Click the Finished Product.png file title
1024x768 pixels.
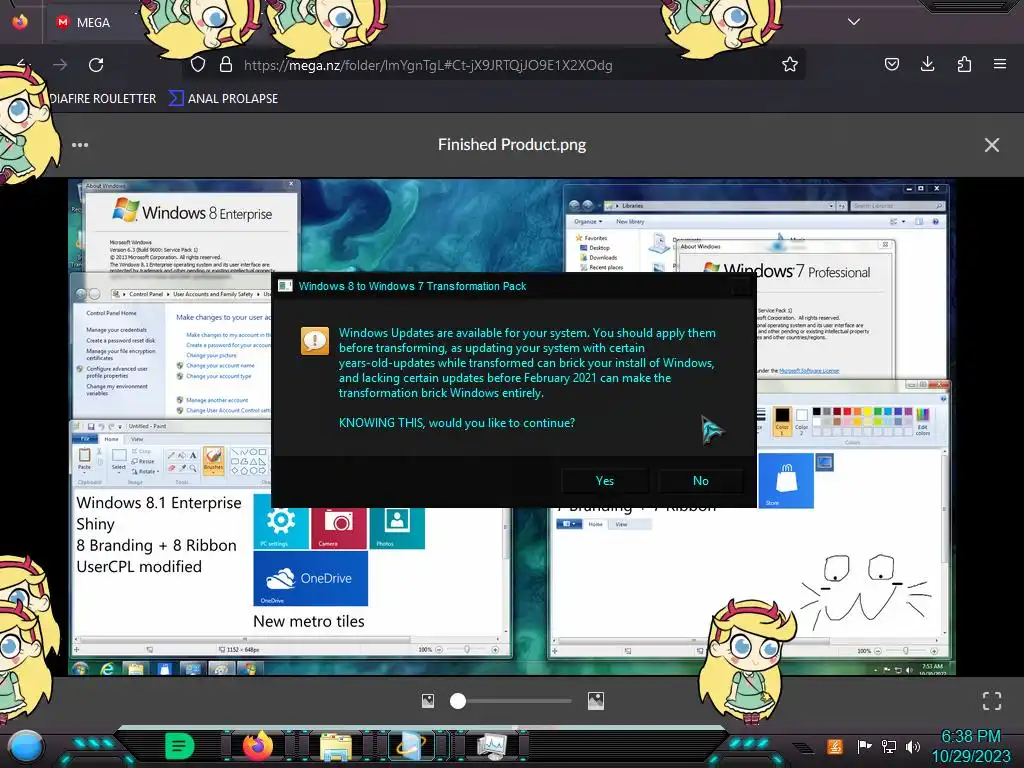pyautogui.click(x=512, y=144)
